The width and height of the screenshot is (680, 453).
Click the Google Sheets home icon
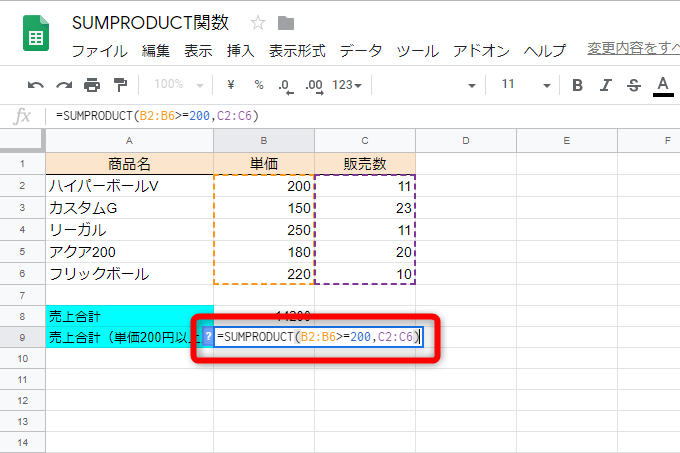(36, 33)
